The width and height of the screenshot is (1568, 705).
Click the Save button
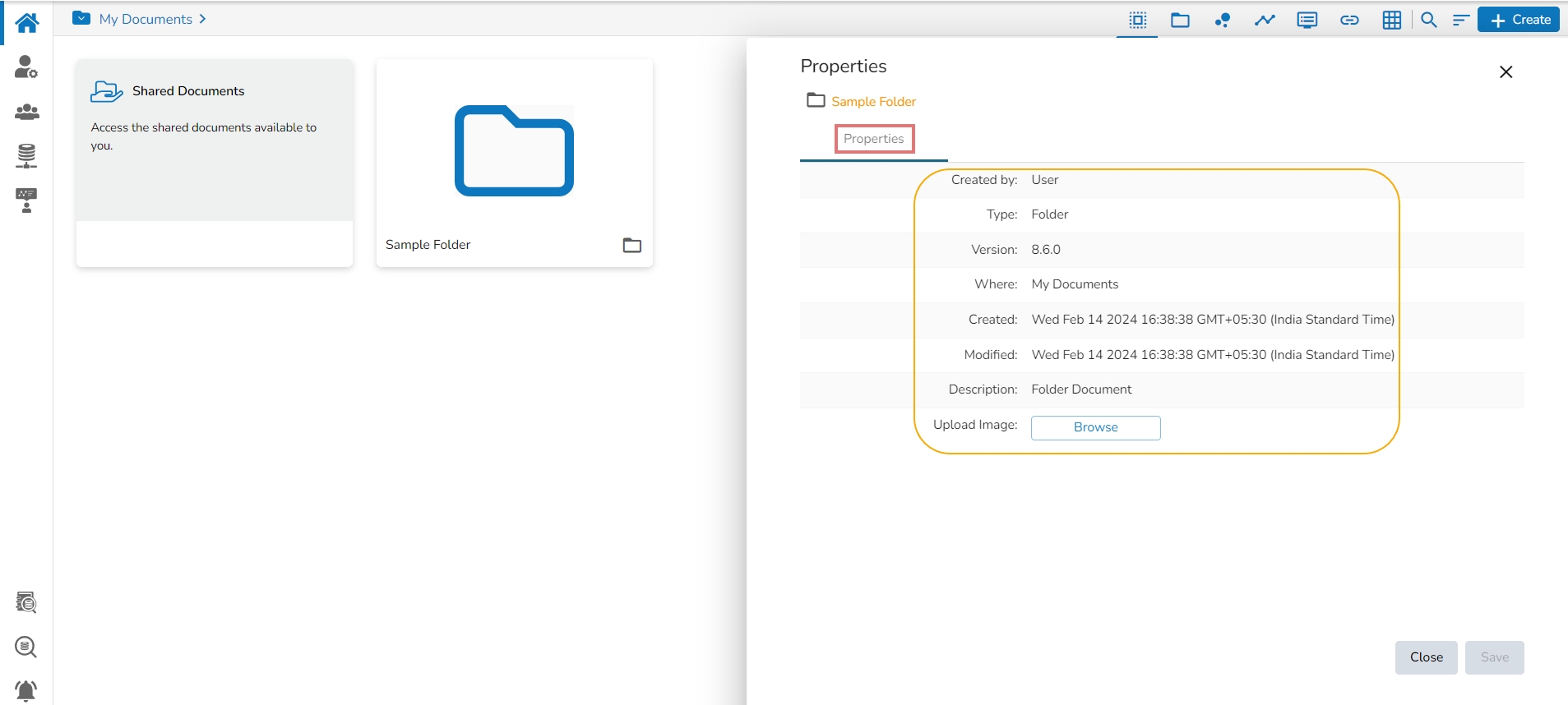[1495, 657]
